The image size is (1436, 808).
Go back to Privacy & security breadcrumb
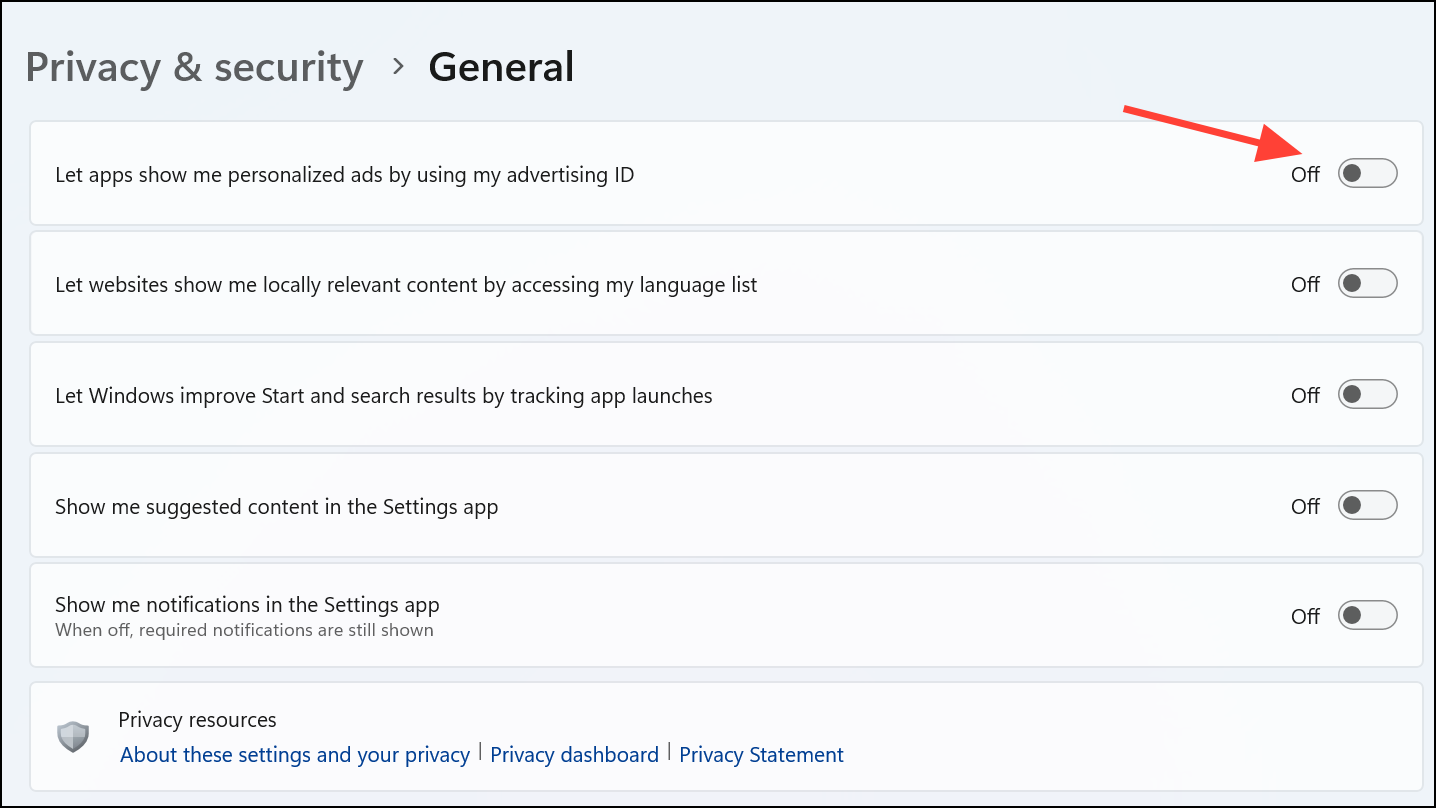coord(194,67)
